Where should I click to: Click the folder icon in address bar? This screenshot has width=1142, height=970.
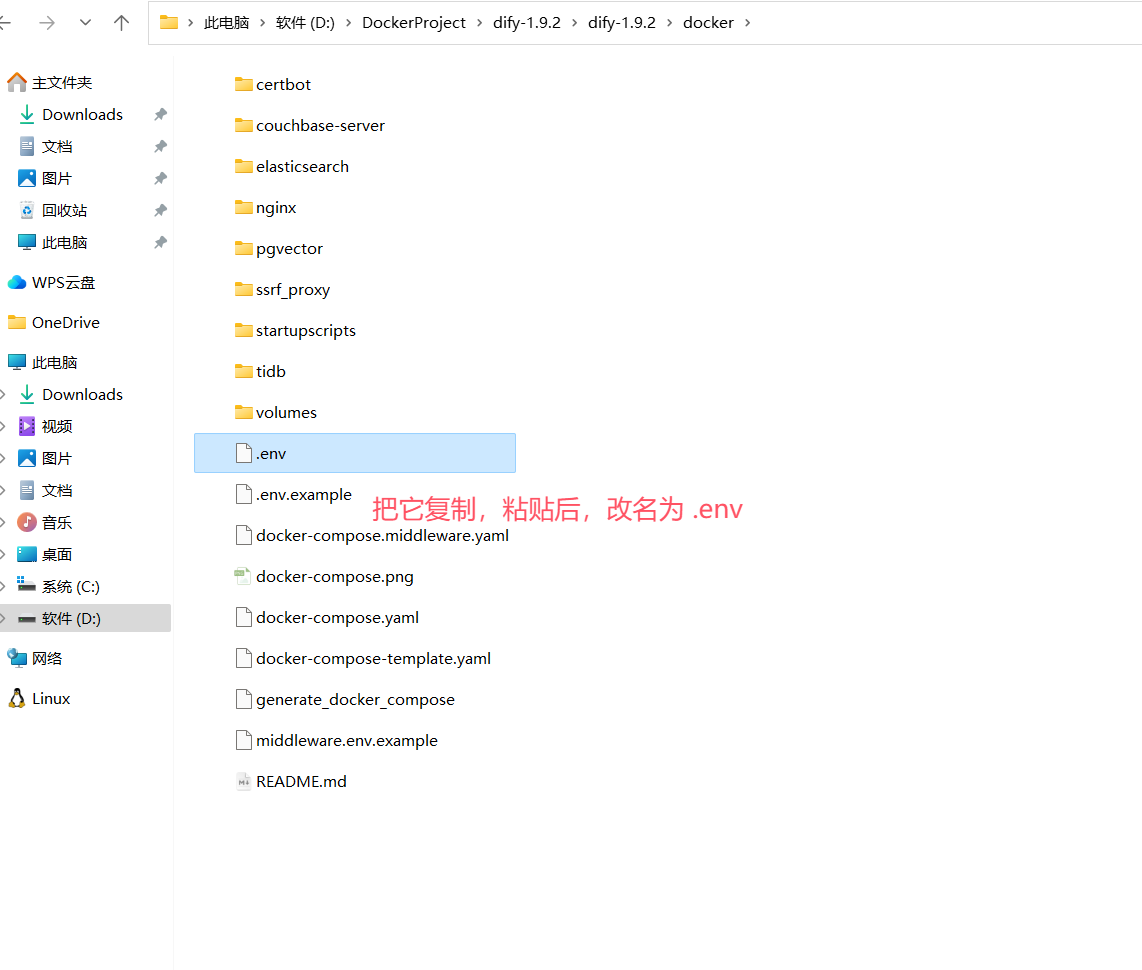(169, 23)
